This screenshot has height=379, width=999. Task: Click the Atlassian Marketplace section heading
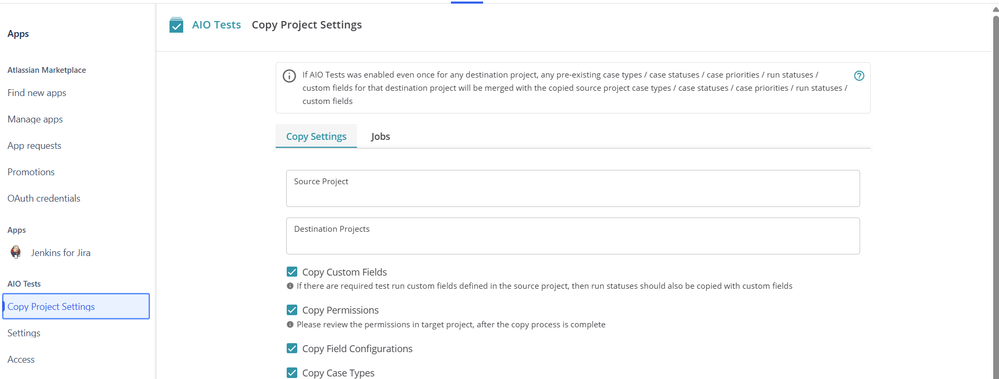[x=47, y=70]
